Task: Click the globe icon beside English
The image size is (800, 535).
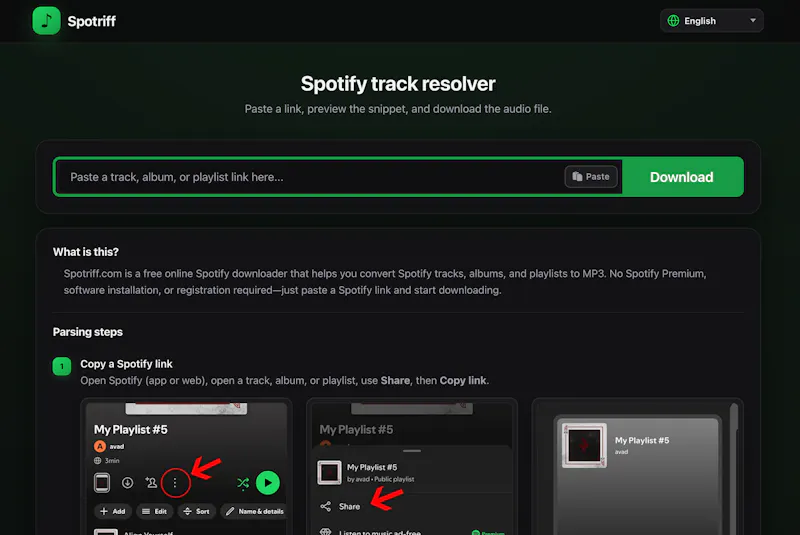Action: click(x=673, y=21)
